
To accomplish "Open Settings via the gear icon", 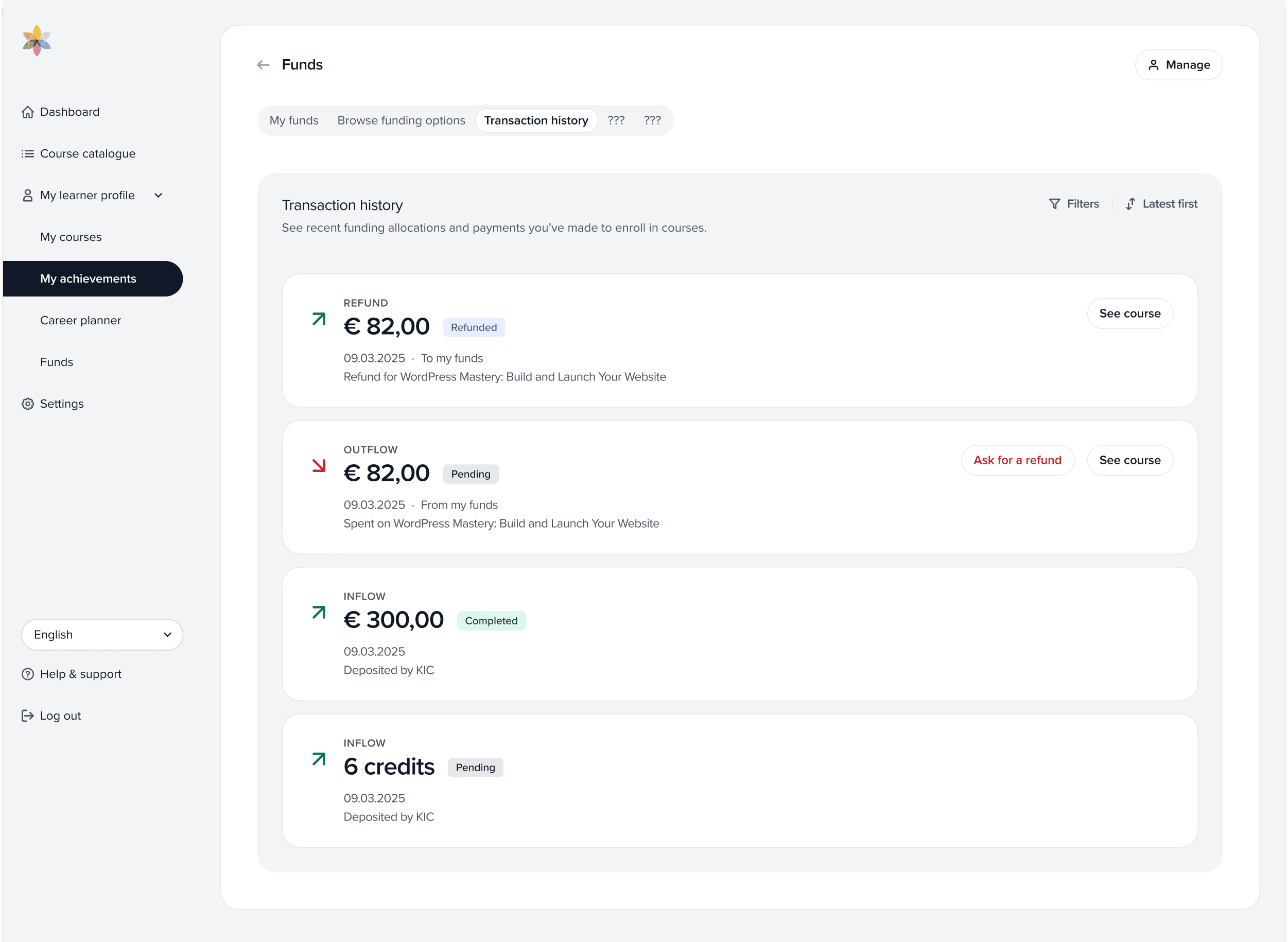I will [x=27, y=403].
